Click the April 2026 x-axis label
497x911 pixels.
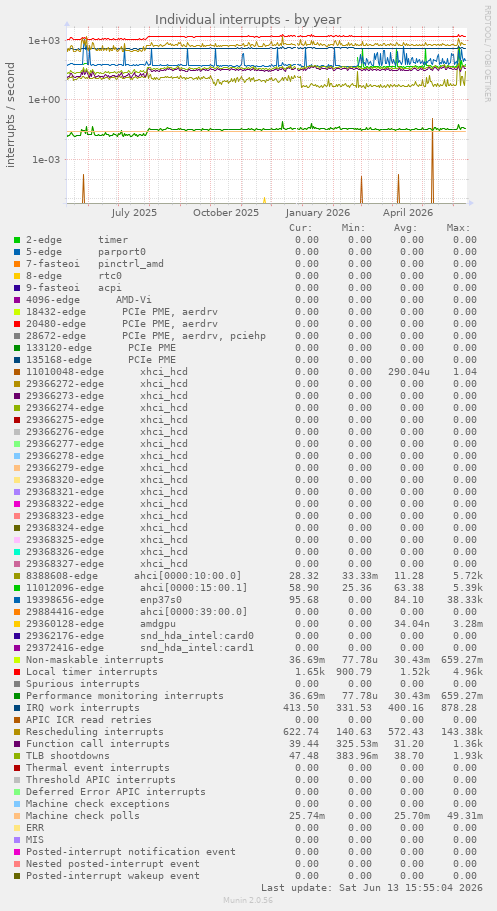[x=408, y=213]
